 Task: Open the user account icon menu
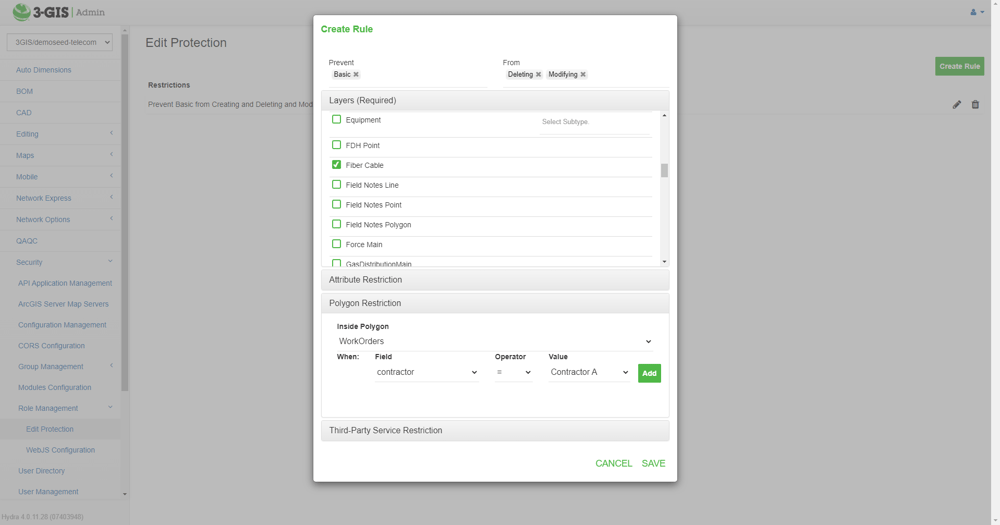(977, 12)
